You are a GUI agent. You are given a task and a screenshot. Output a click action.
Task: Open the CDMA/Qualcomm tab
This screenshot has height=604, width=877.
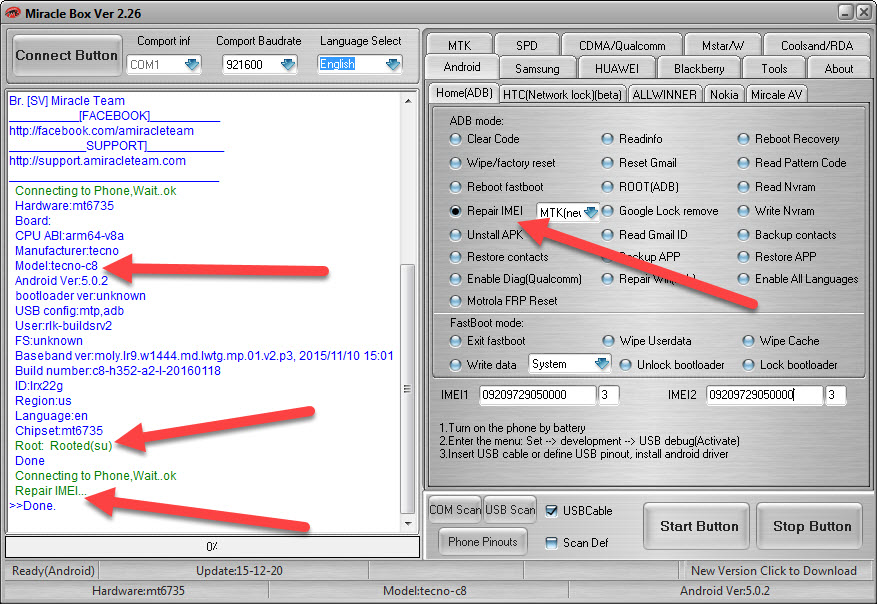point(622,45)
